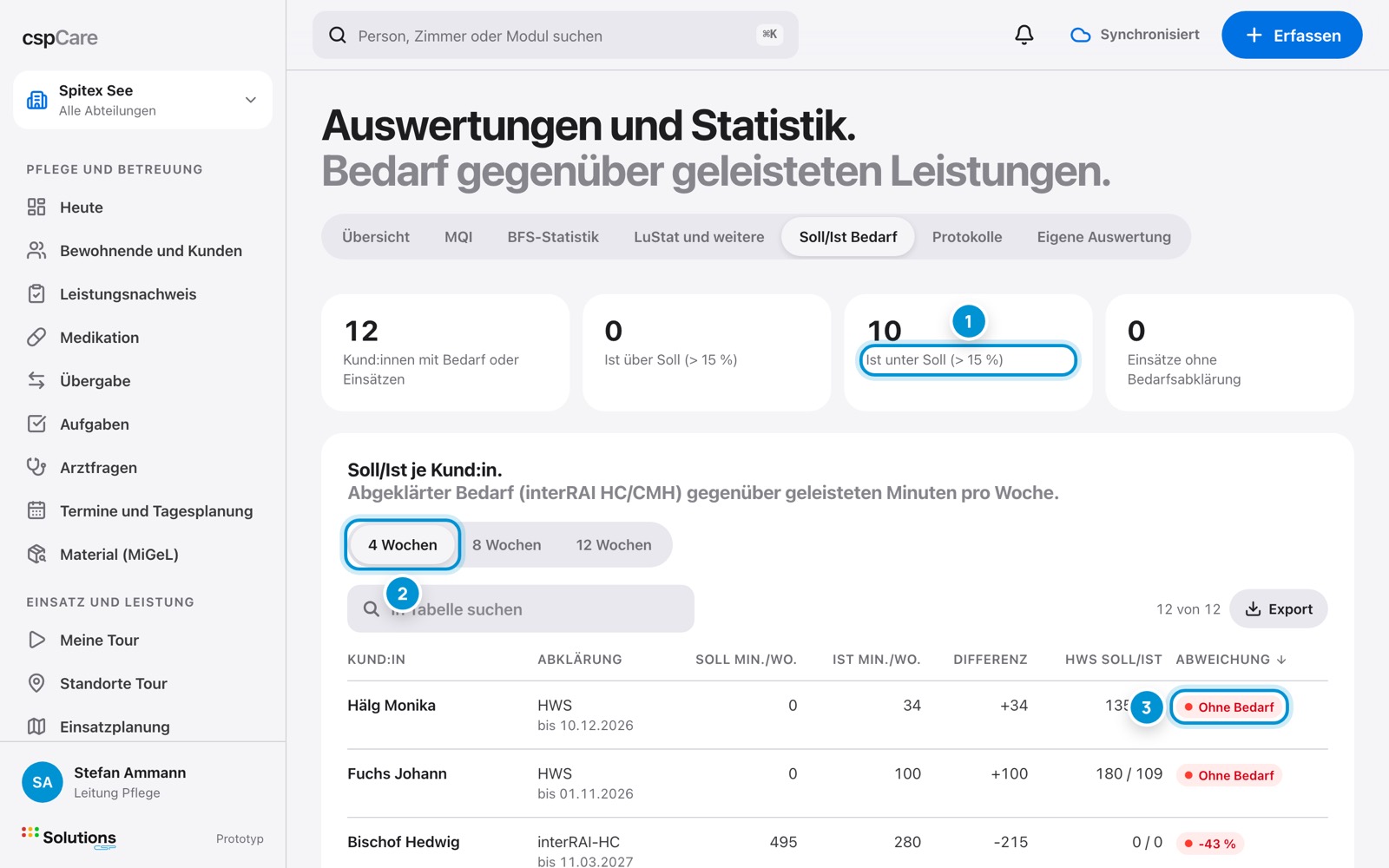1389x868 pixels.
Task: Open the LuStat und weitere tab
Action: click(x=699, y=237)
